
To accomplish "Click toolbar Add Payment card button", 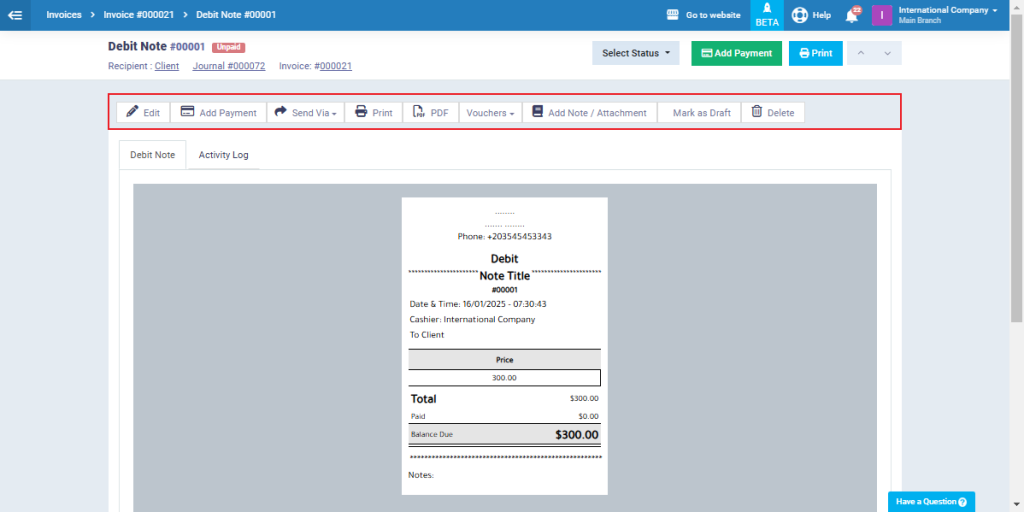I will click(218, 112).
